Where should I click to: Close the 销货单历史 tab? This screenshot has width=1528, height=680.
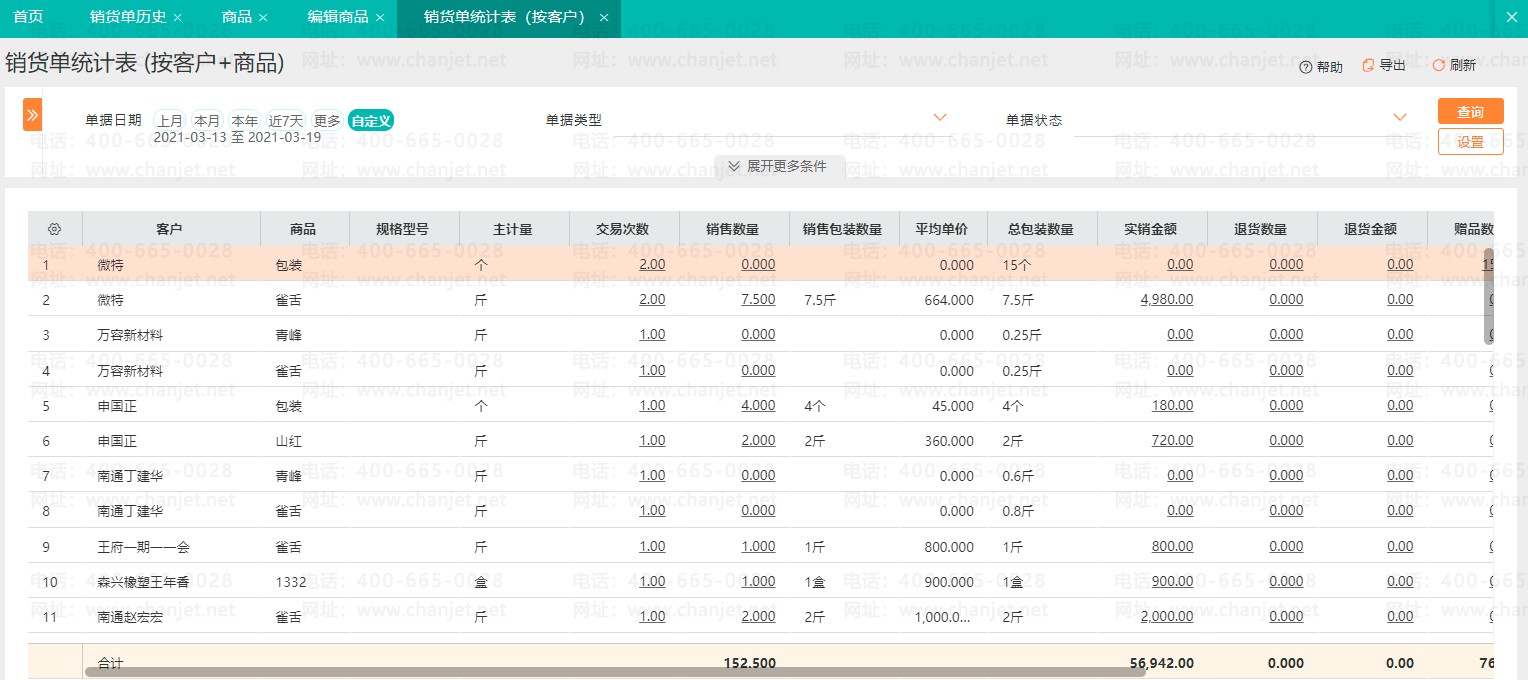point(178,18)
